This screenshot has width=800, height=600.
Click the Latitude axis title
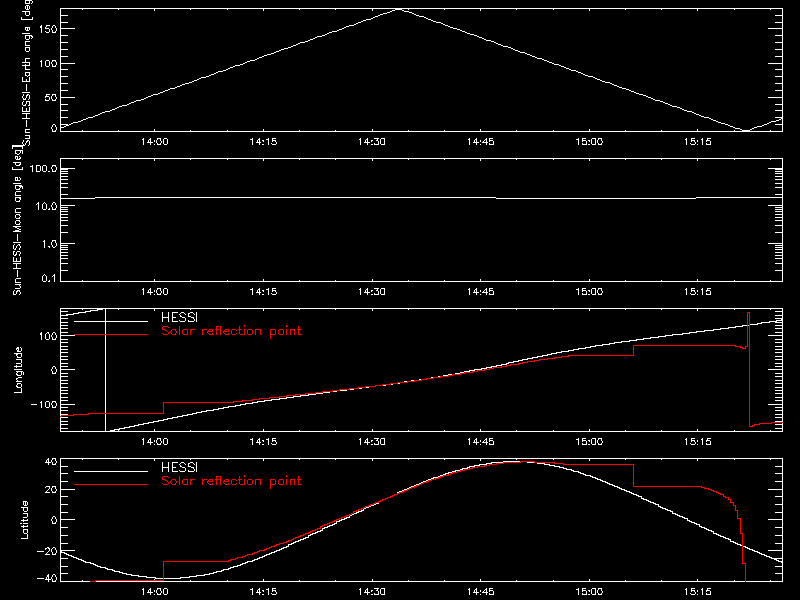coord(24,519)
